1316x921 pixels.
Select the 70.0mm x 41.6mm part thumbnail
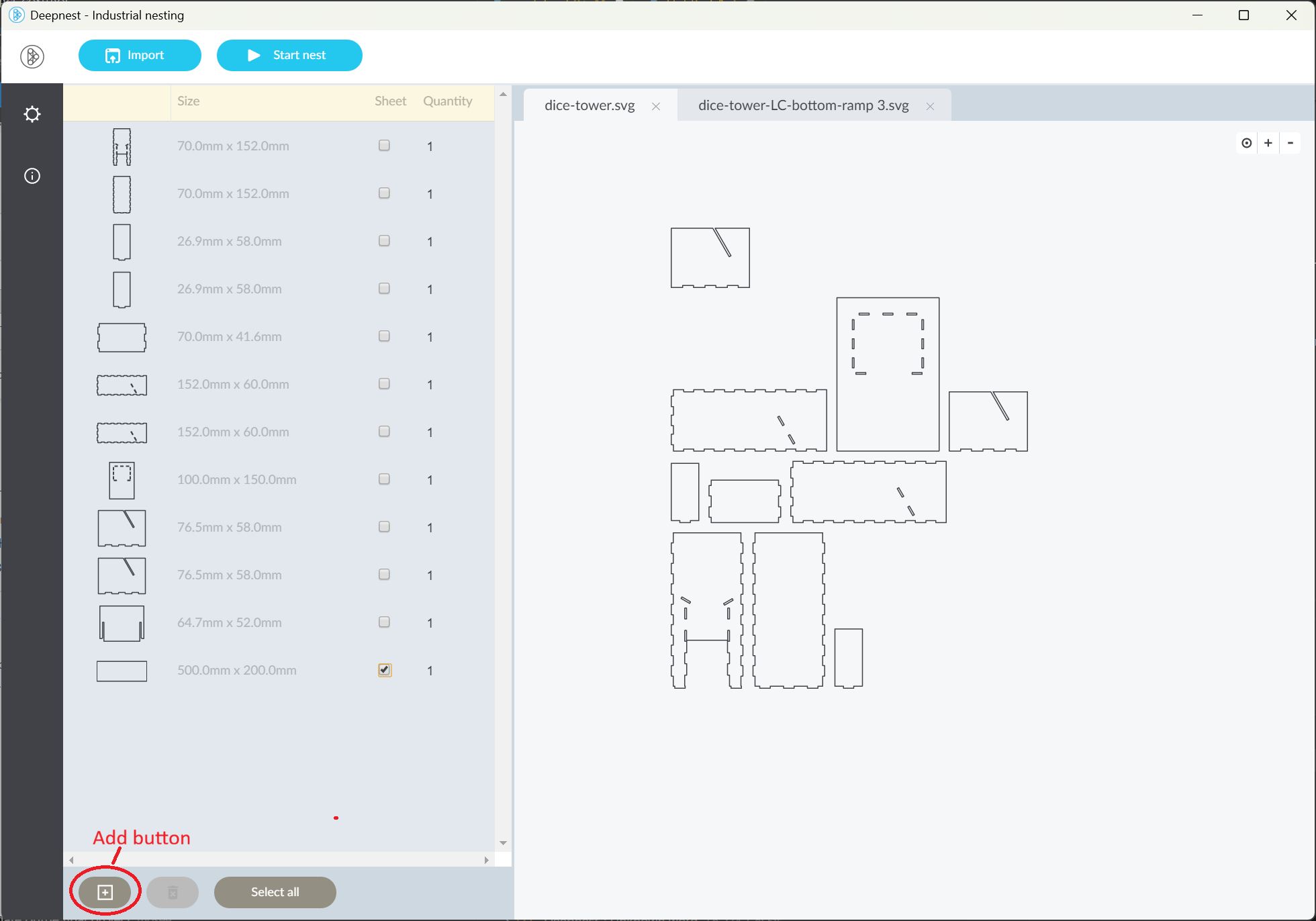click(122, 337)
